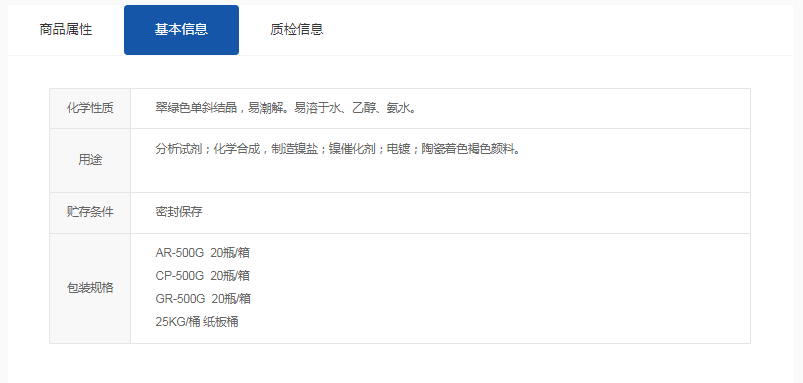Switch to the 商品属性 tab
The width and height of the screenshot is (803, 383).
click(x=66, y=30)
